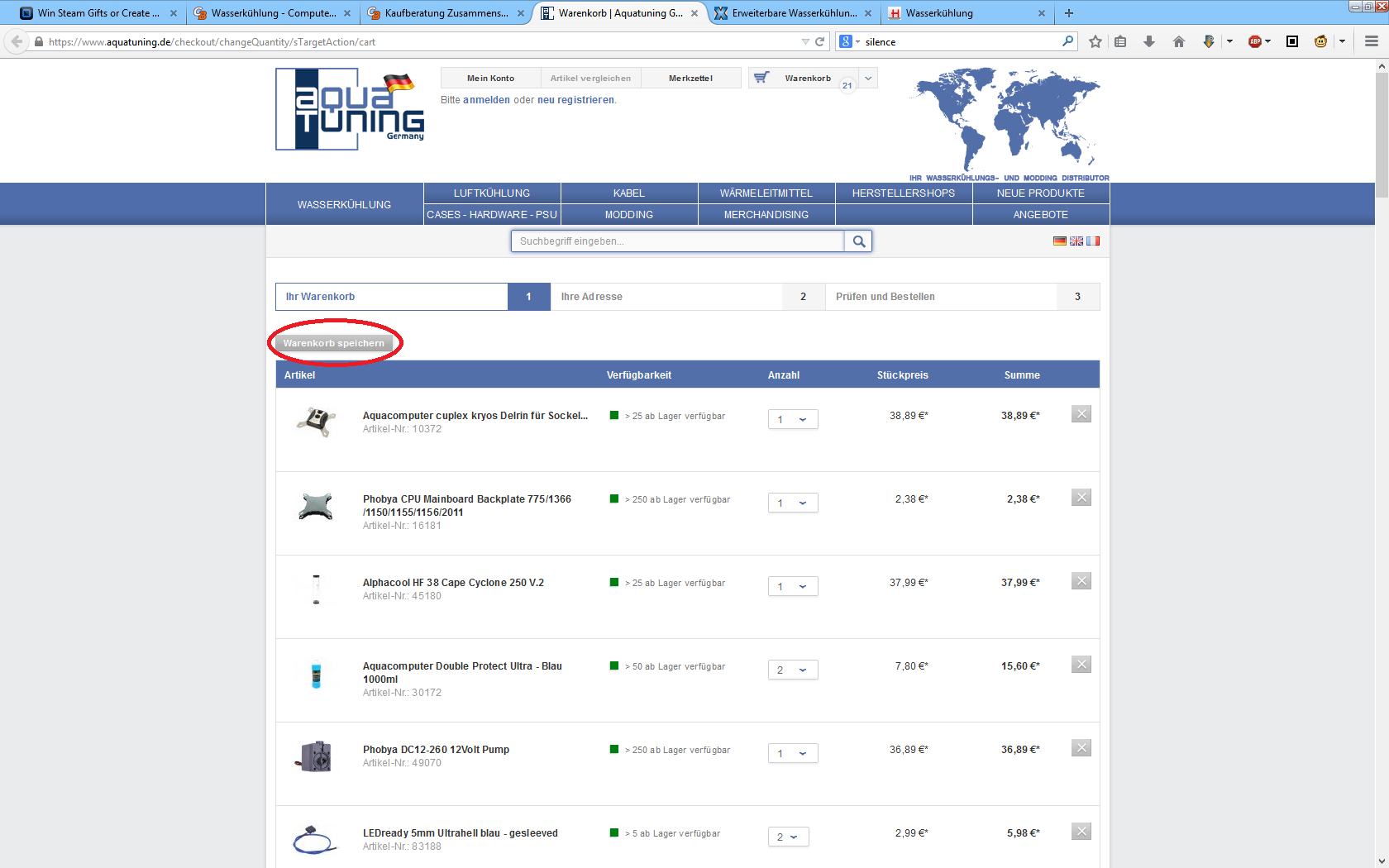Open the Merkzettel wishlist
This screenshot has width=1389, height=868.
coord(691,79)
